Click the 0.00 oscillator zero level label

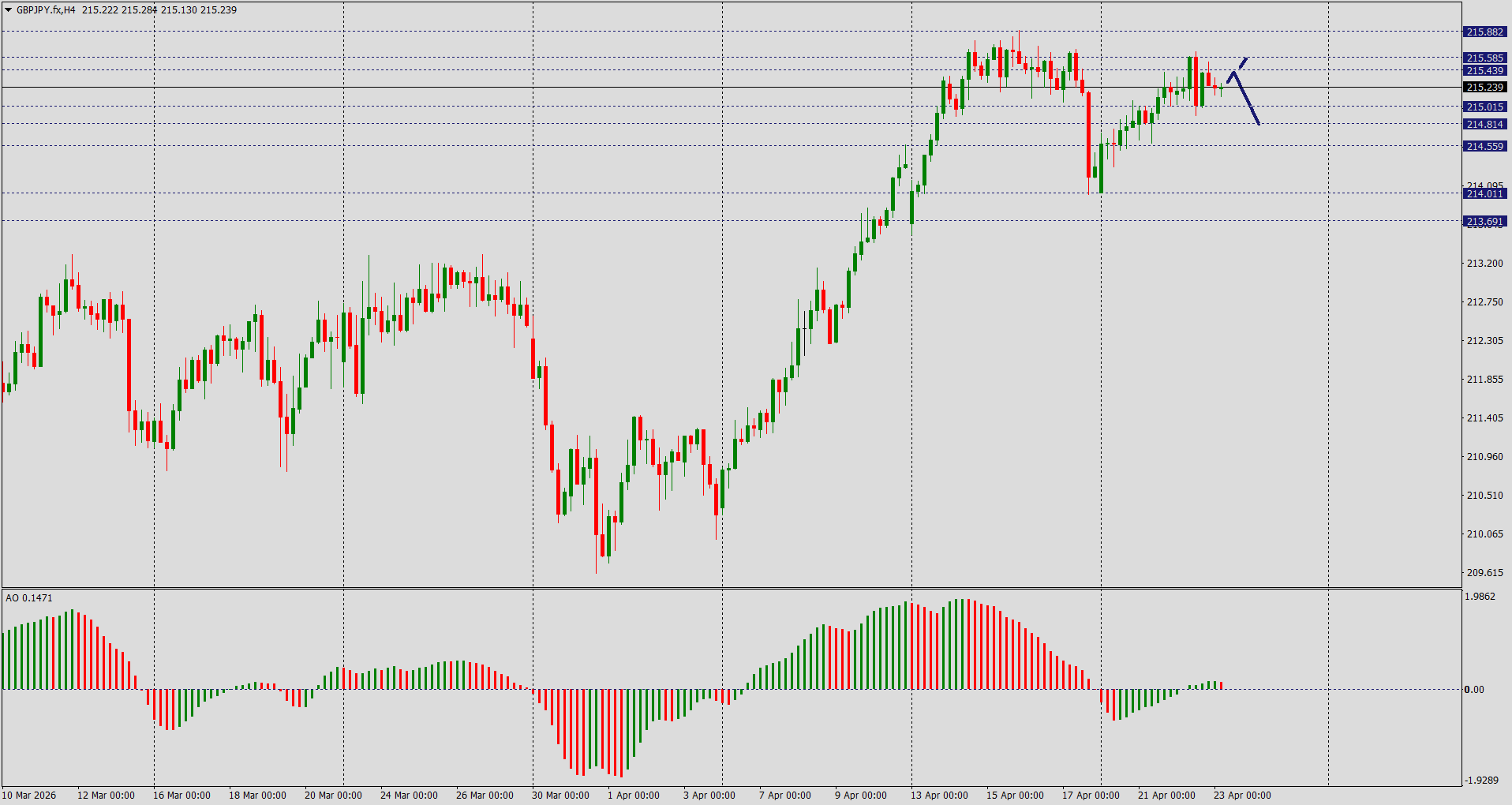click(x=1474, y=690)
